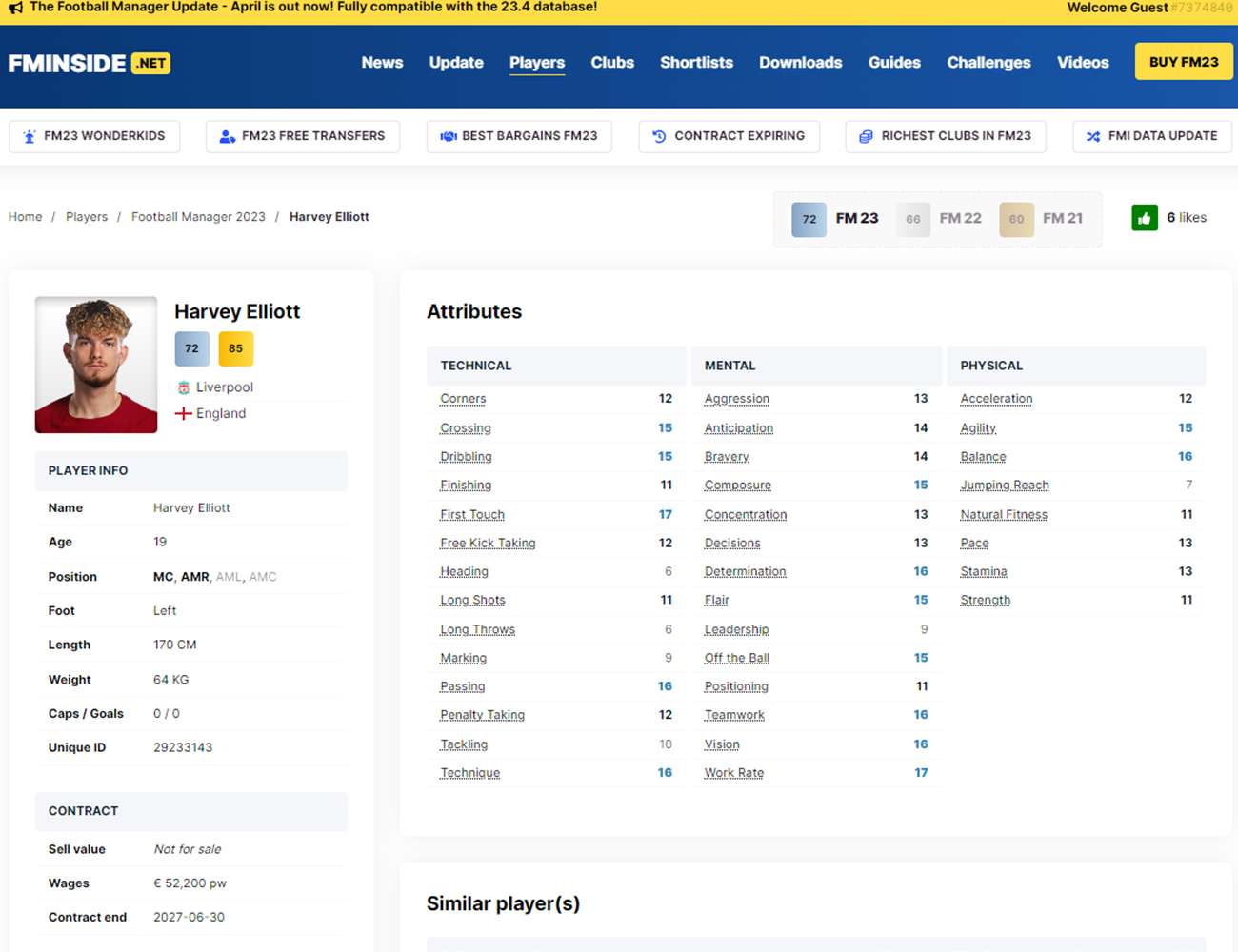Open the Challenges menu item
The image size is (1238, 952).
(x=988, y=63)
